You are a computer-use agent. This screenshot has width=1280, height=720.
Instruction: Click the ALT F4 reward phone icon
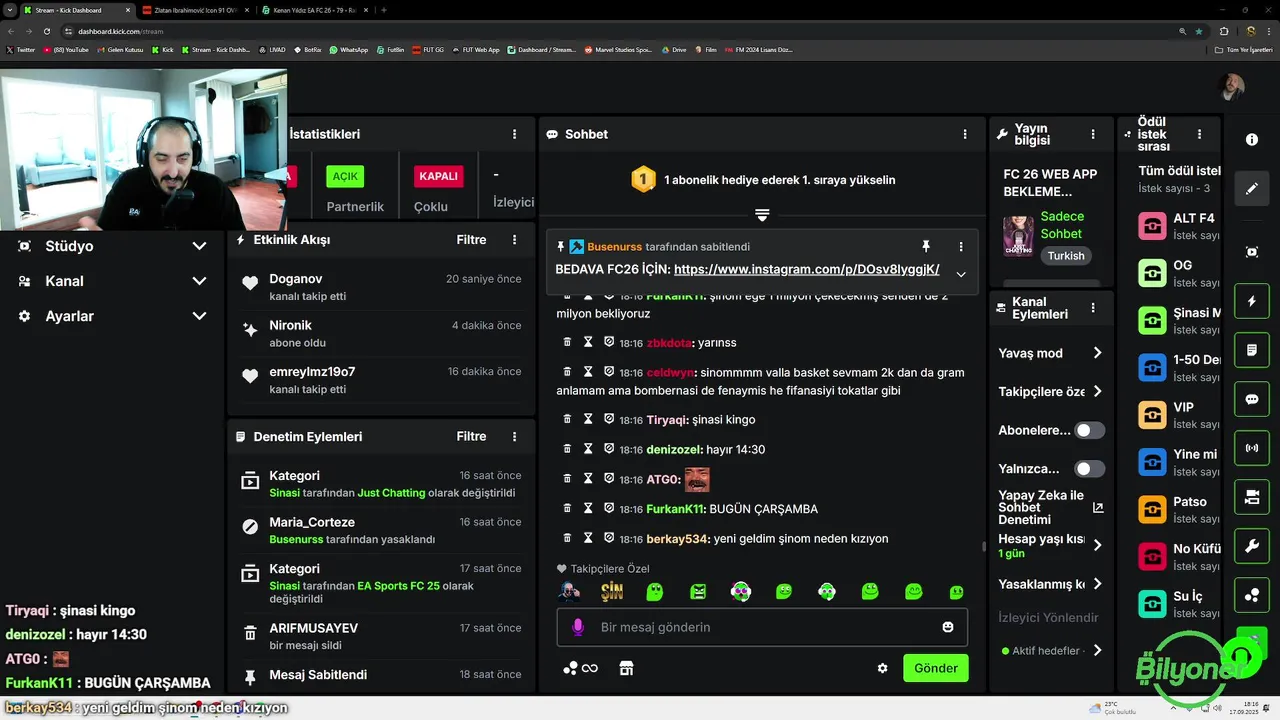click(x=1152, y=225)
